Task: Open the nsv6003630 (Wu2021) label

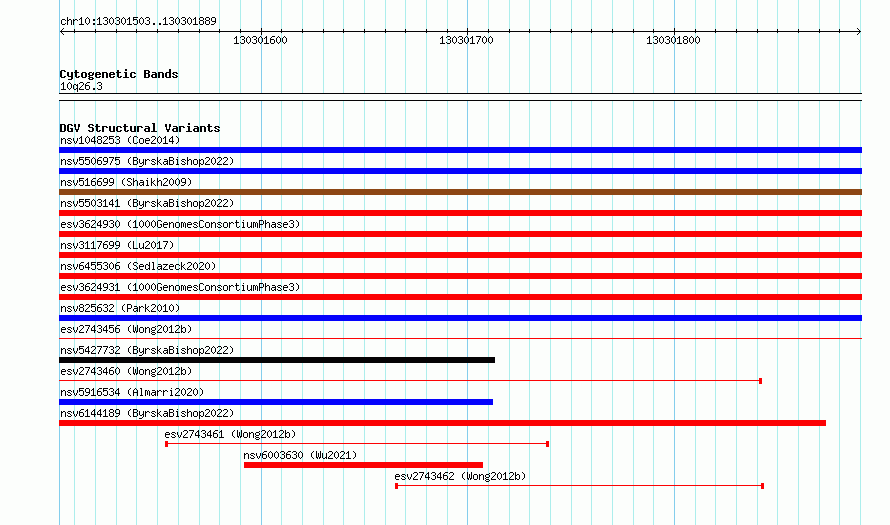Action: (x=300, y=455)
